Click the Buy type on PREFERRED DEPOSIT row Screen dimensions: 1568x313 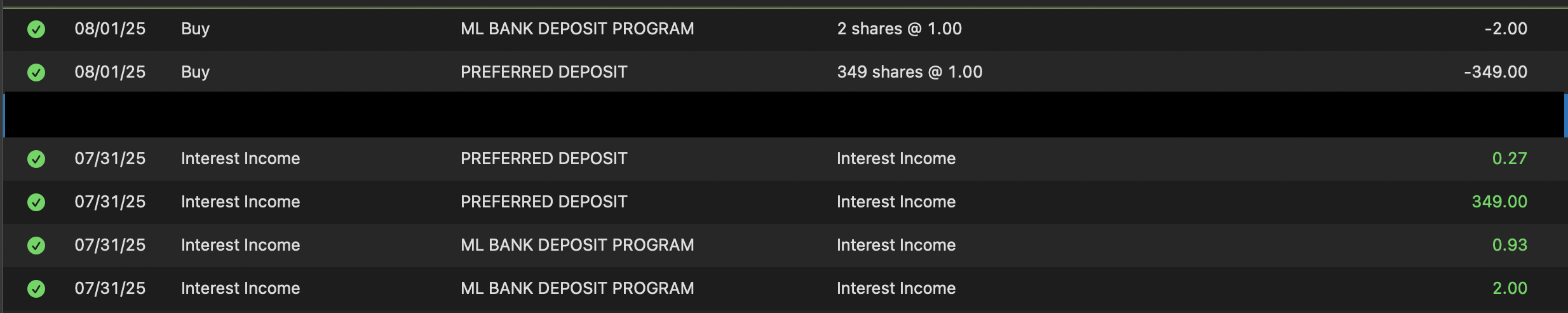(x=195, y=72)
